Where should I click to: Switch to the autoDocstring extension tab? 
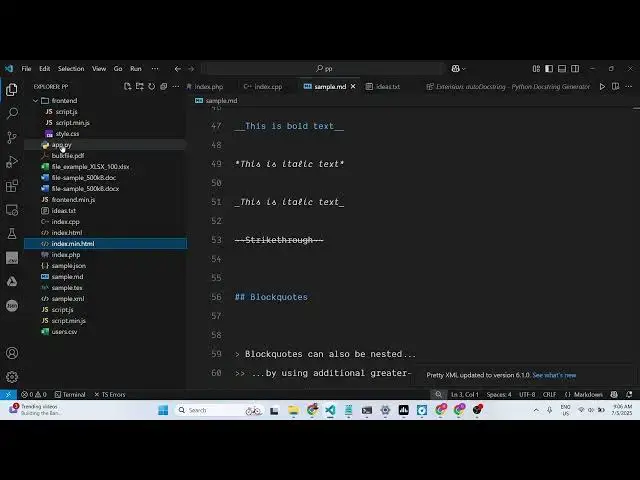(508, 87)
